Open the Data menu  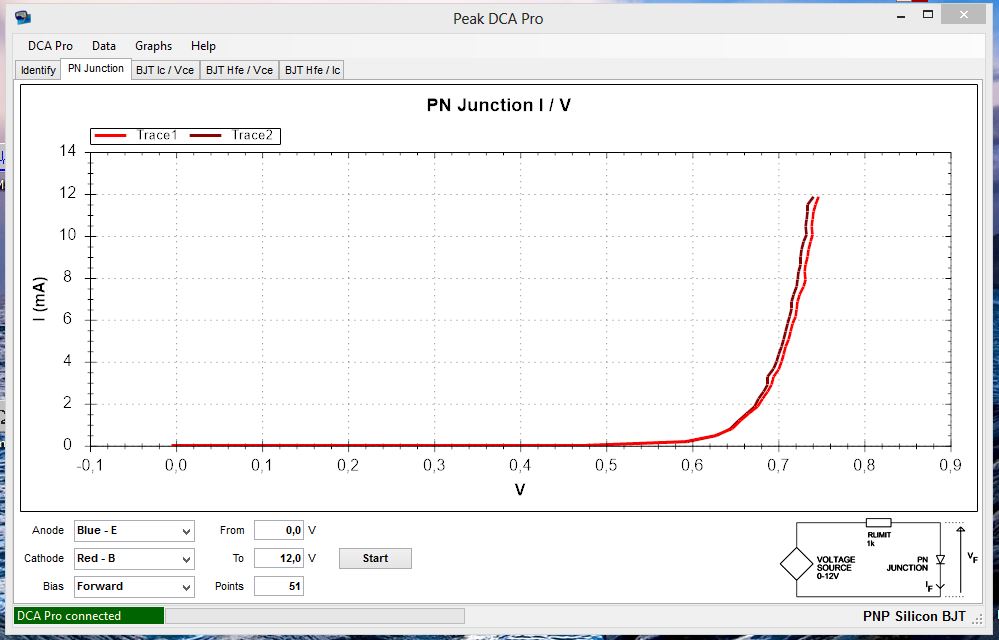tap(104, 46)
